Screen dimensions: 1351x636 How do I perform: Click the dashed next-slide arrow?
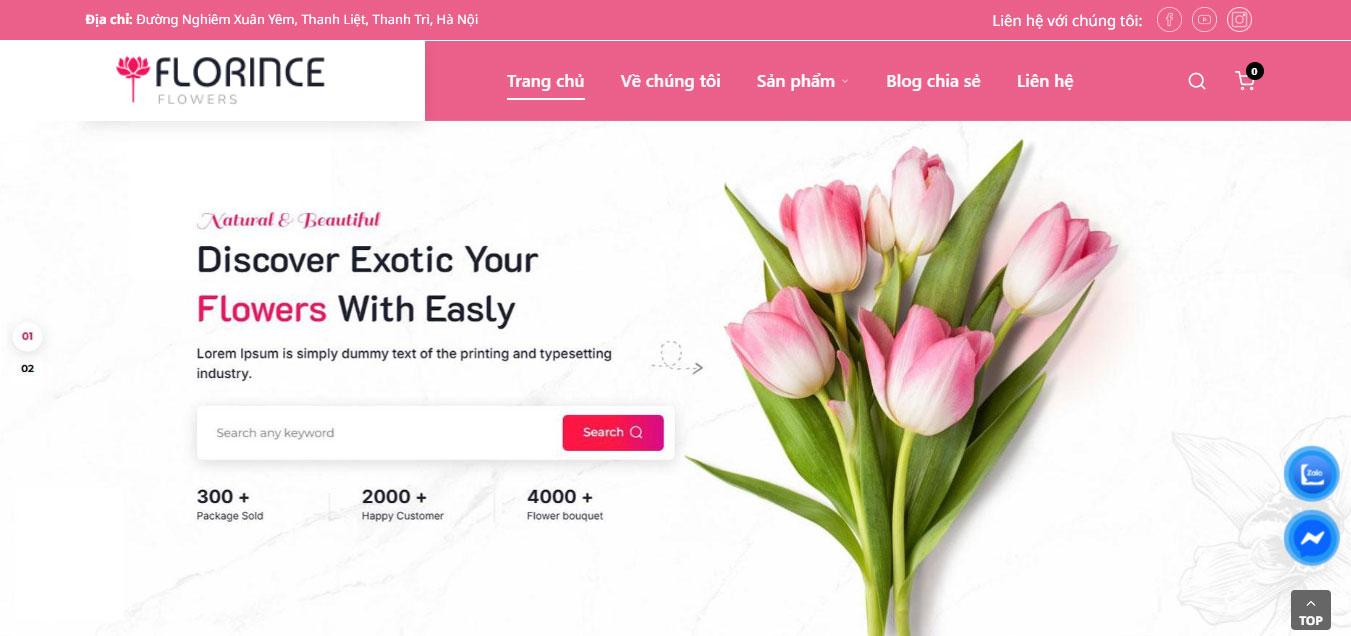677,359
